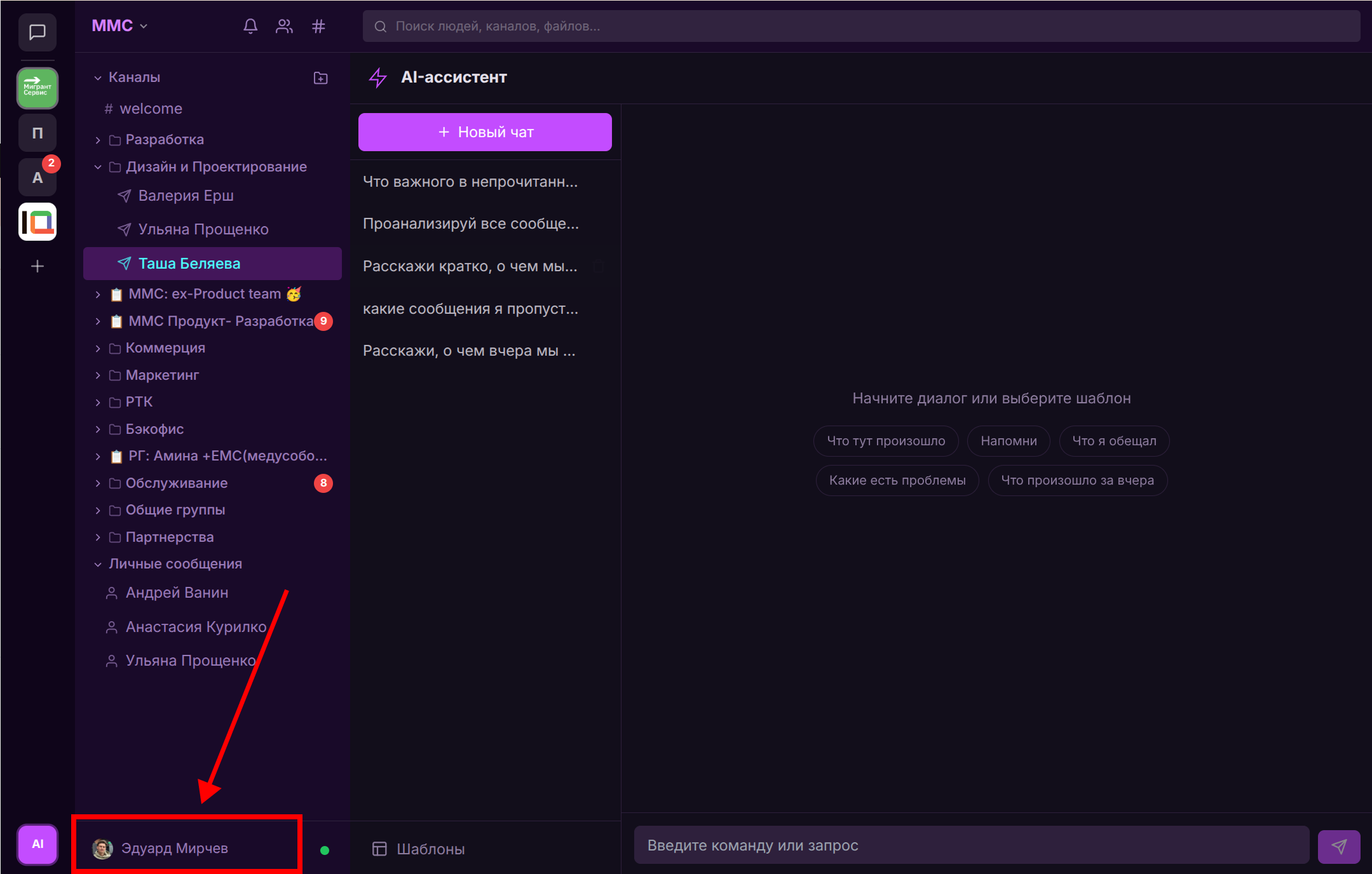Open the MMC workspace dropdown
This screenshot has width=1372, height=874.
(119, 25)
